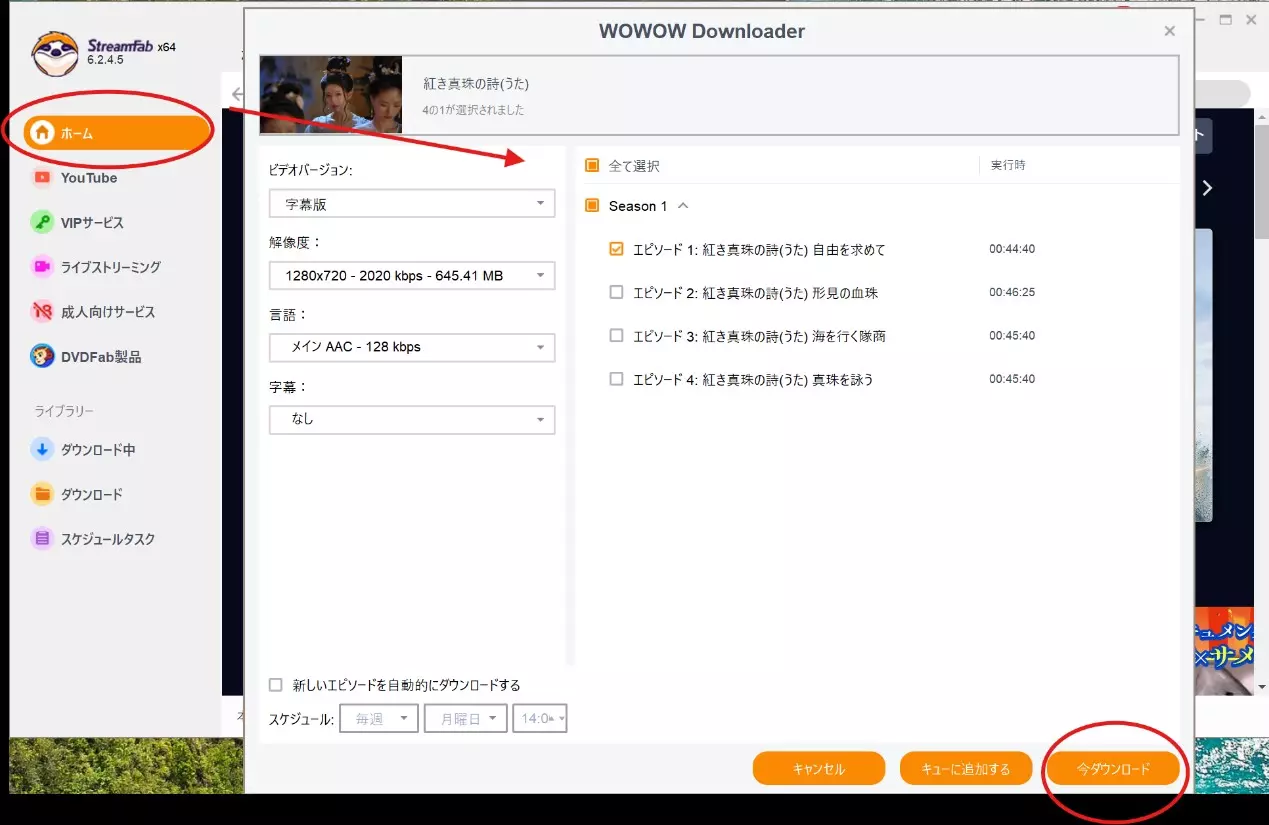
Task: Click the series thumbnail image
Action: (331, 94)
